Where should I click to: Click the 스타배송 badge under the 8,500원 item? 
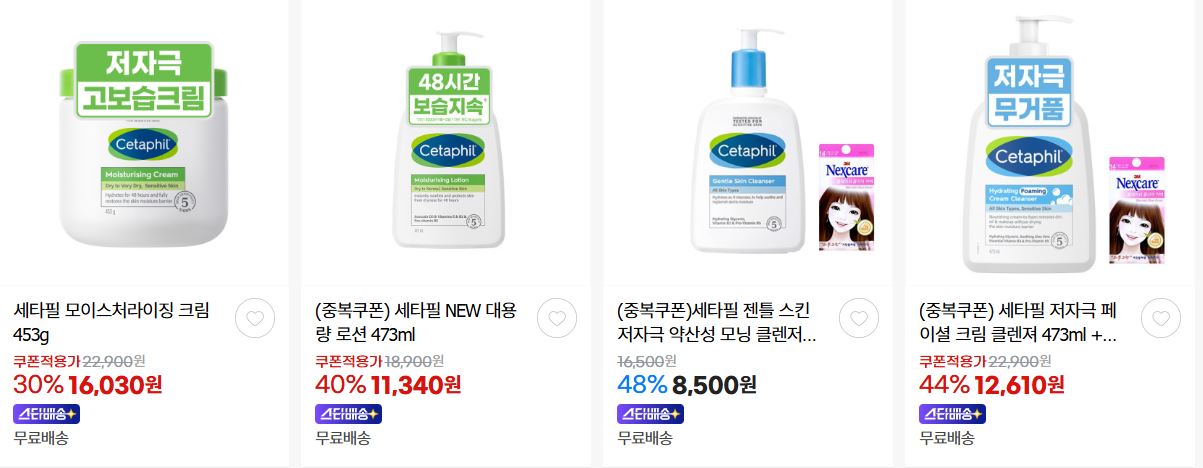(650, 413)
